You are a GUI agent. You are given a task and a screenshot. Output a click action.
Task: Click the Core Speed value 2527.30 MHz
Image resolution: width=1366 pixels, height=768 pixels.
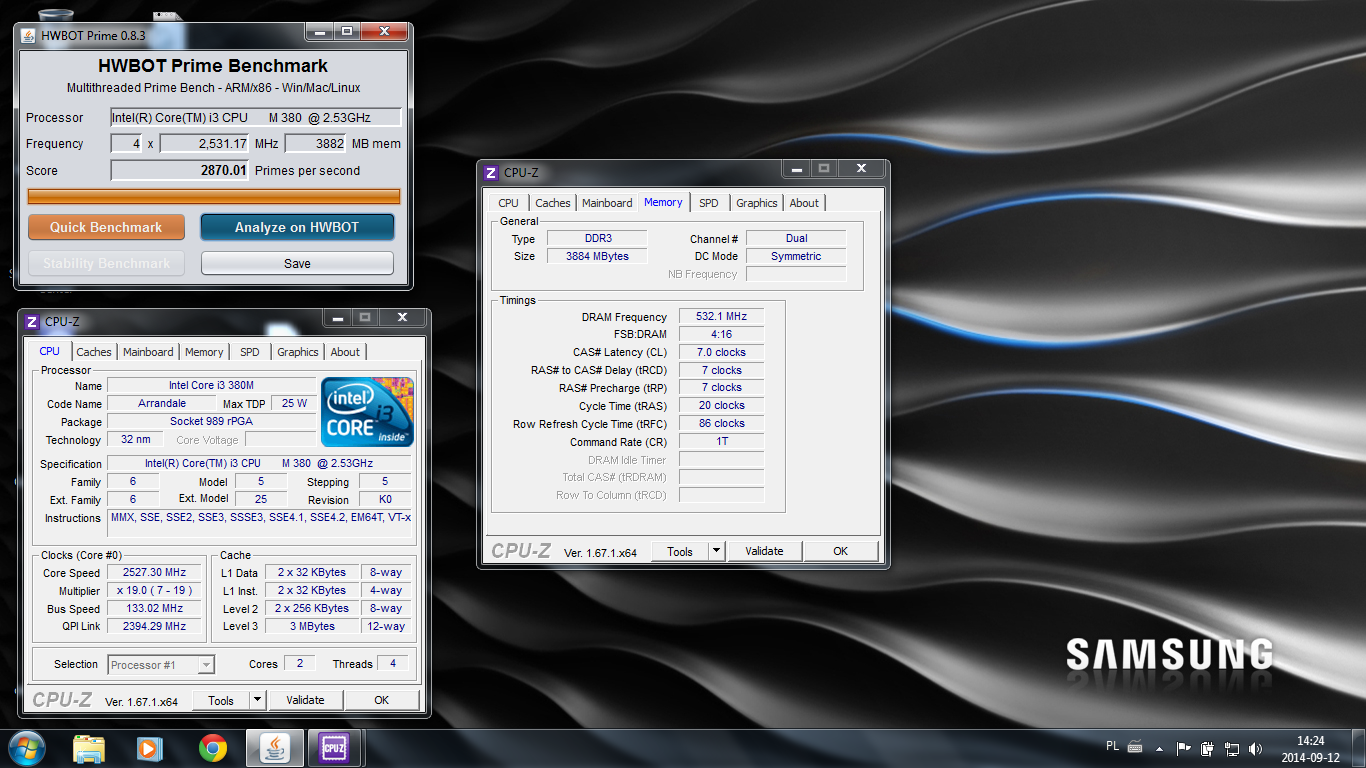point(155,573)
